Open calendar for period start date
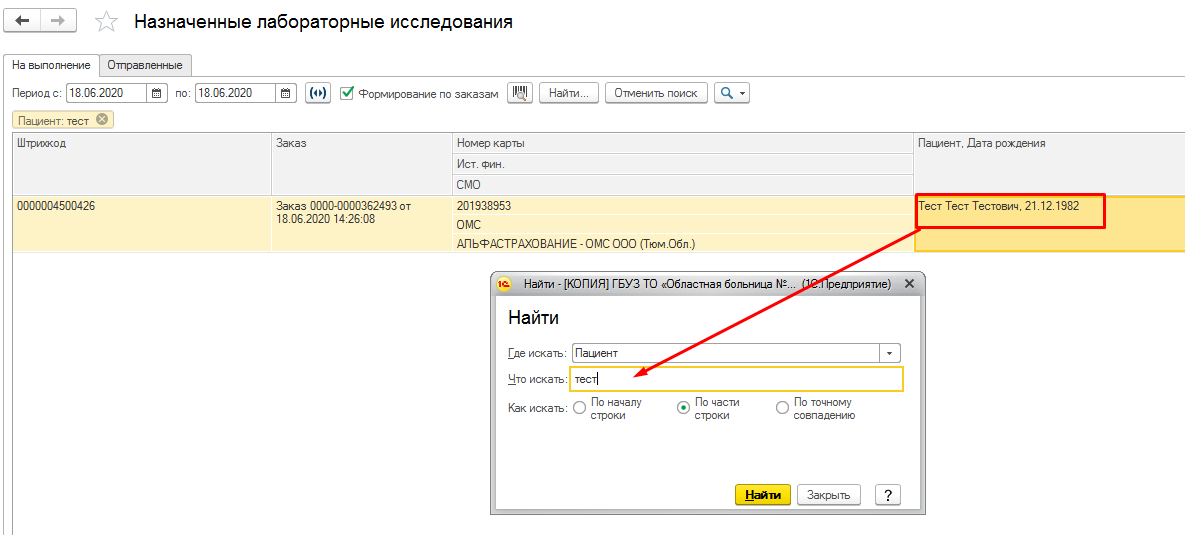 coord(157,93)
